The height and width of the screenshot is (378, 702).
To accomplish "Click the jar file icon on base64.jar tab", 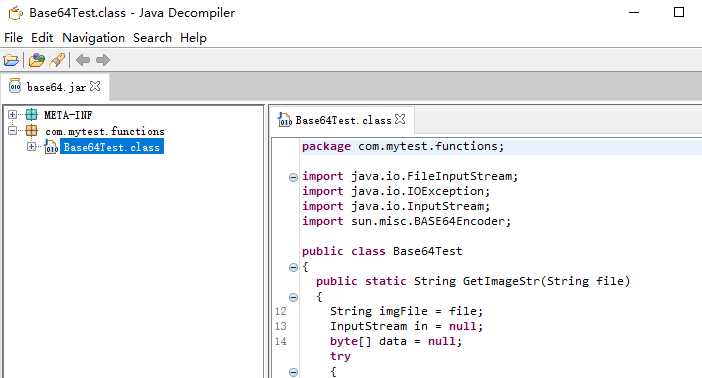I will [15, 86].
